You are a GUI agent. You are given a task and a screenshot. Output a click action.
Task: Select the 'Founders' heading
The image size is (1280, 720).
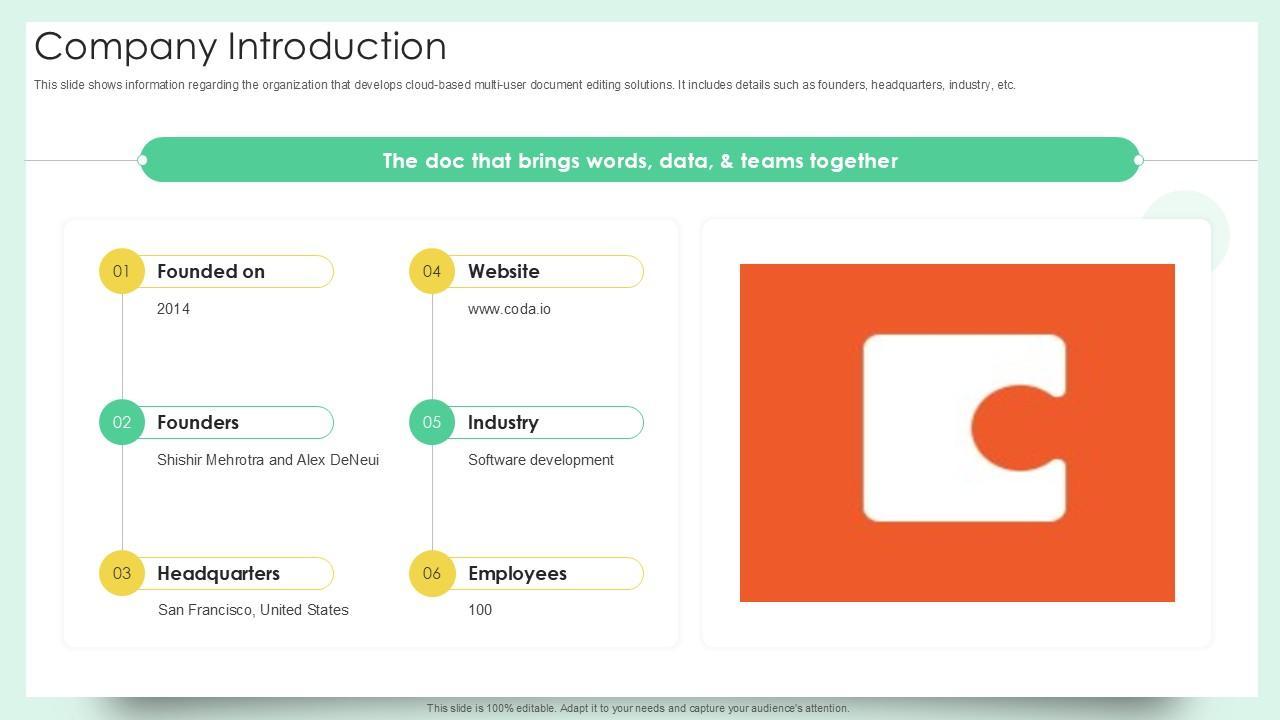point(198,422)
